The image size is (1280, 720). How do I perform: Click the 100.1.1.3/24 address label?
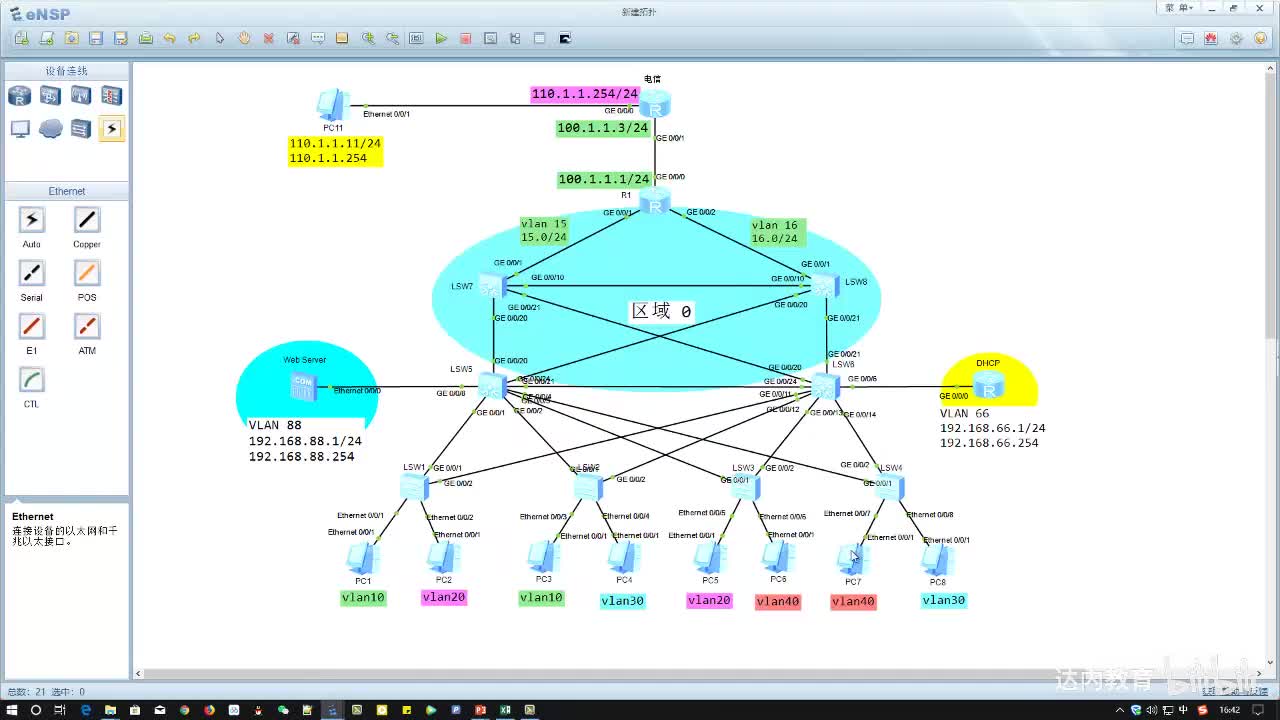[x=603, y=128]
